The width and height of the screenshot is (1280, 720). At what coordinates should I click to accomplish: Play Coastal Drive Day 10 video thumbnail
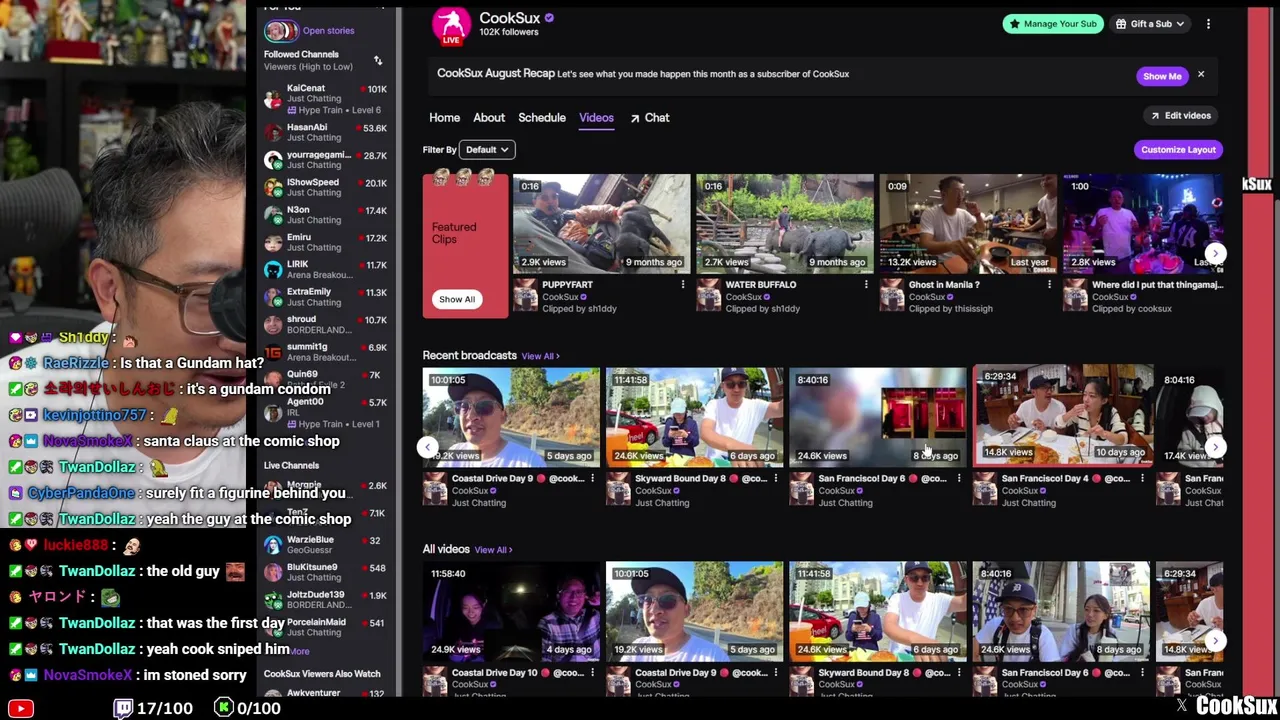[511, 612]
